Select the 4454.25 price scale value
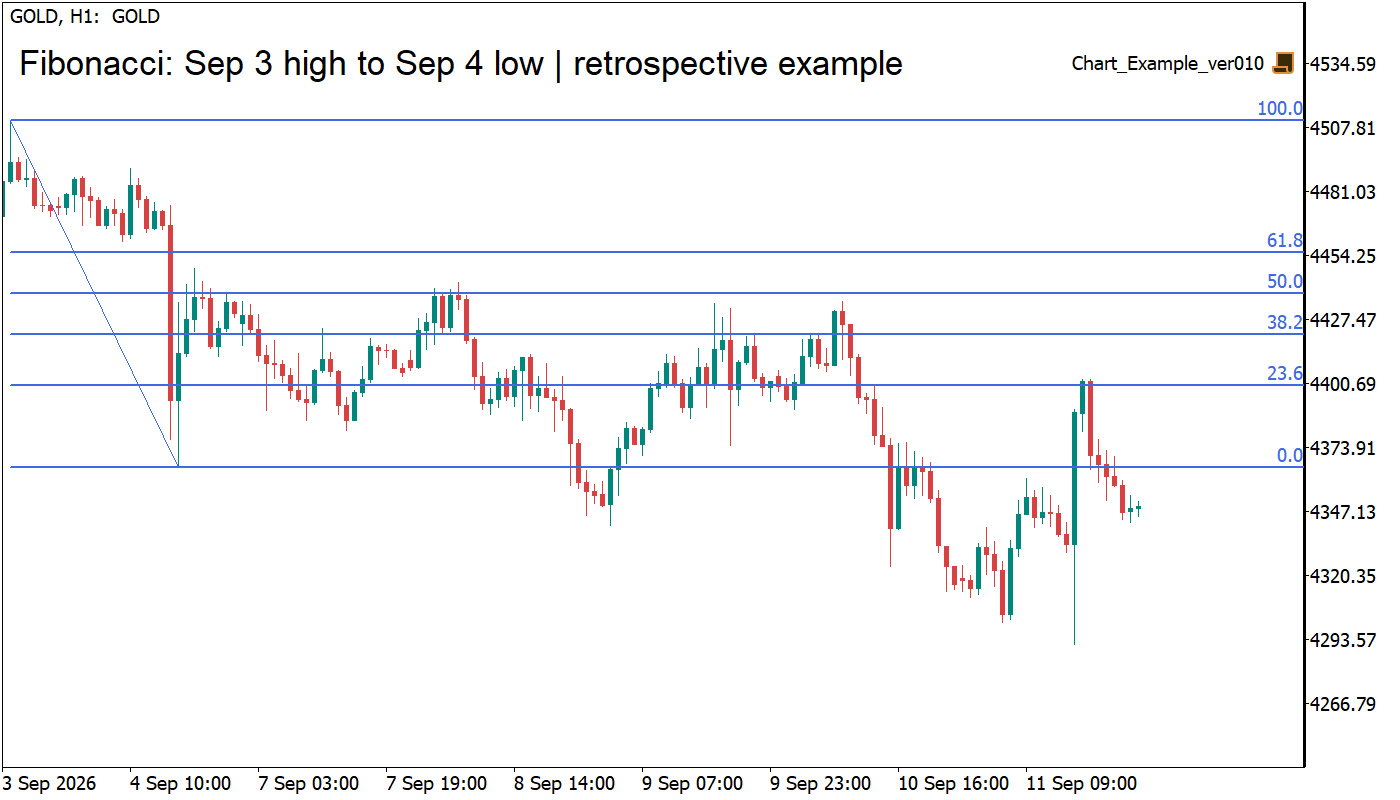1400x800 pixels. click(x=1344, y=256)
